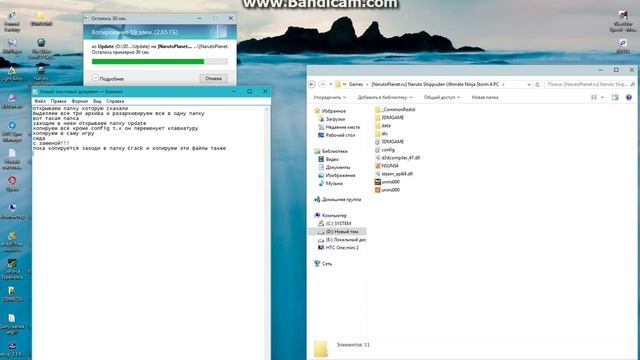640x360 pixels.
Task: Click Notepad vertical scrollbar
Action: coord(267,233)
